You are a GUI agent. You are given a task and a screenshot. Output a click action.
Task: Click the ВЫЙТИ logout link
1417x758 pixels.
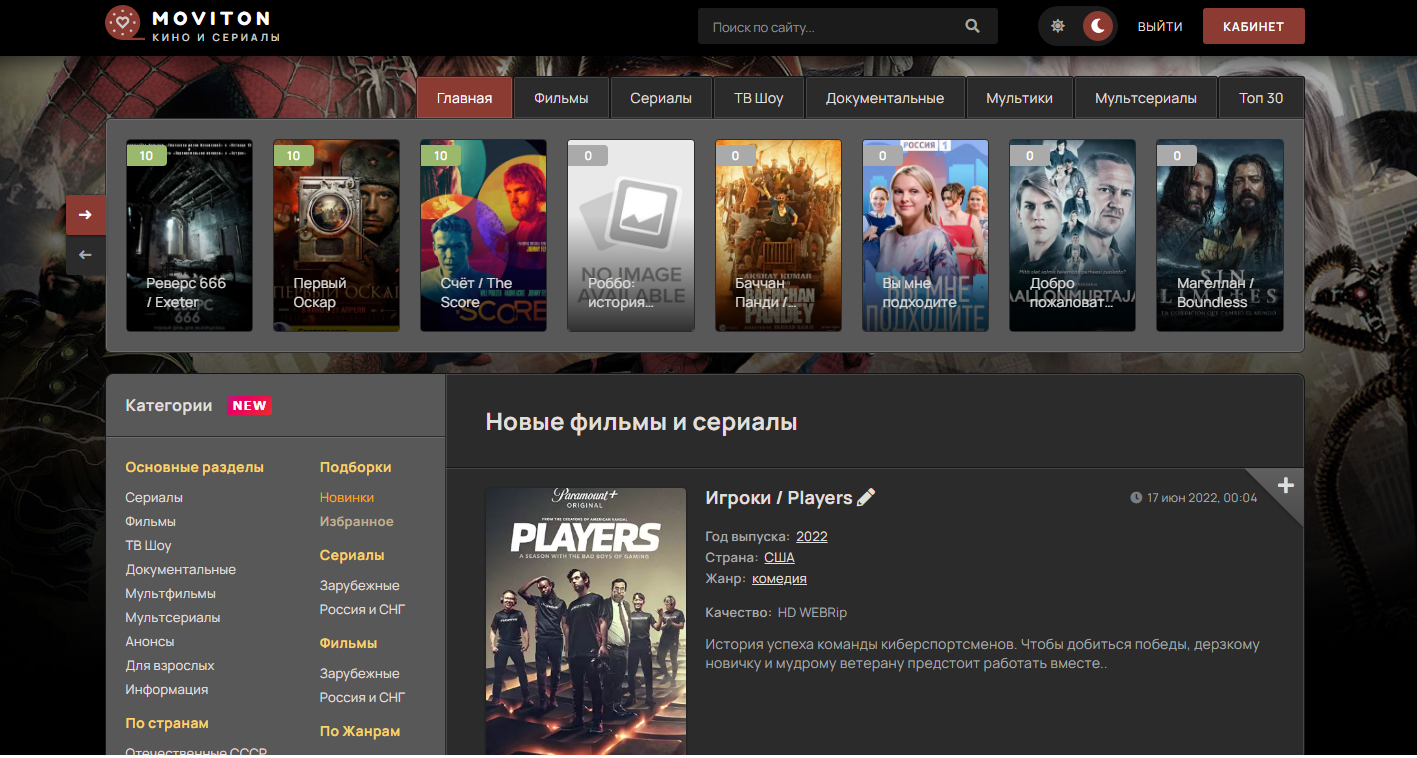click(x=1160, y=27)
